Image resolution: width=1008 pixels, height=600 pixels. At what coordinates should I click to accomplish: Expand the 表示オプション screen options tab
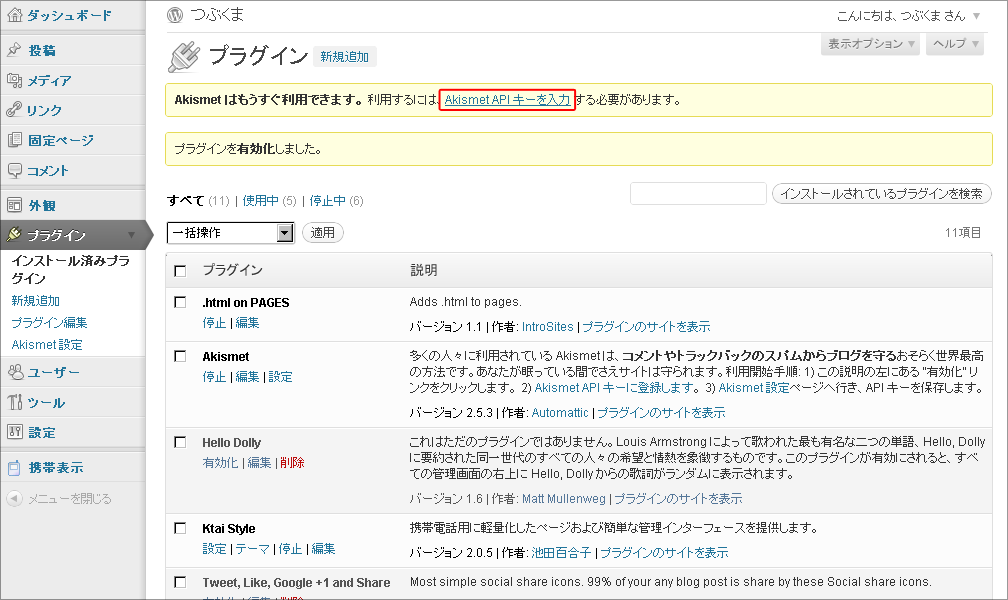[x=870, y=44]
